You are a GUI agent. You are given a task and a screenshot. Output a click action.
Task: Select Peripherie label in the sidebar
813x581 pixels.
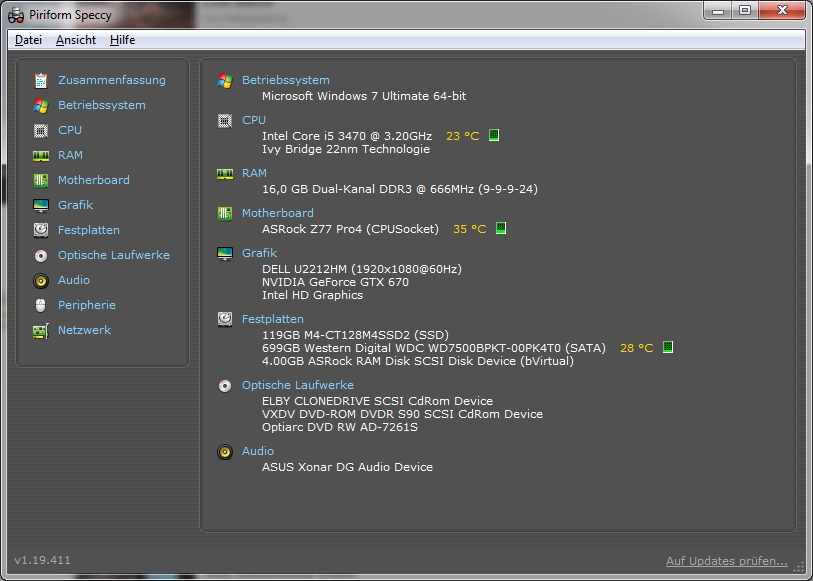pyautogui.click(x=87, y=305)
